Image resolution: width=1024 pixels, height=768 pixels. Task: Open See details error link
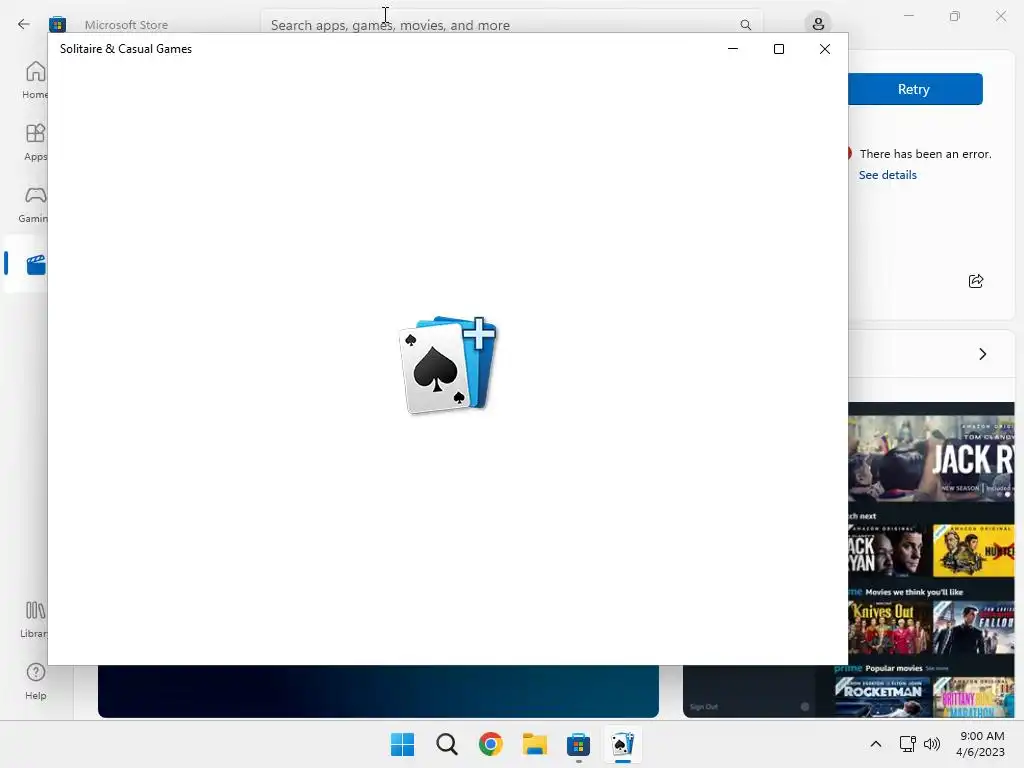coord(888,175)
